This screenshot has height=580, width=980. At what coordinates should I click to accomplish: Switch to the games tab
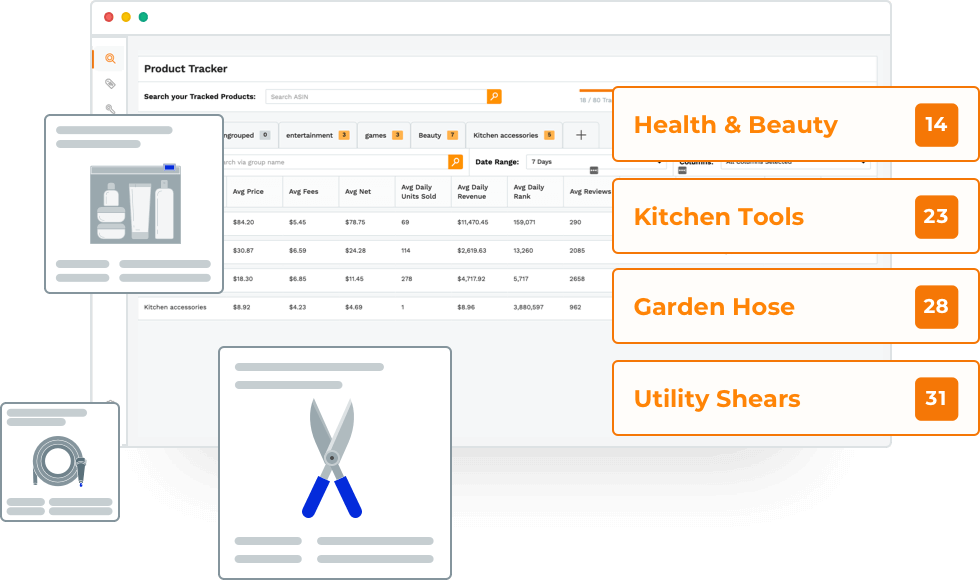(384, 135)
